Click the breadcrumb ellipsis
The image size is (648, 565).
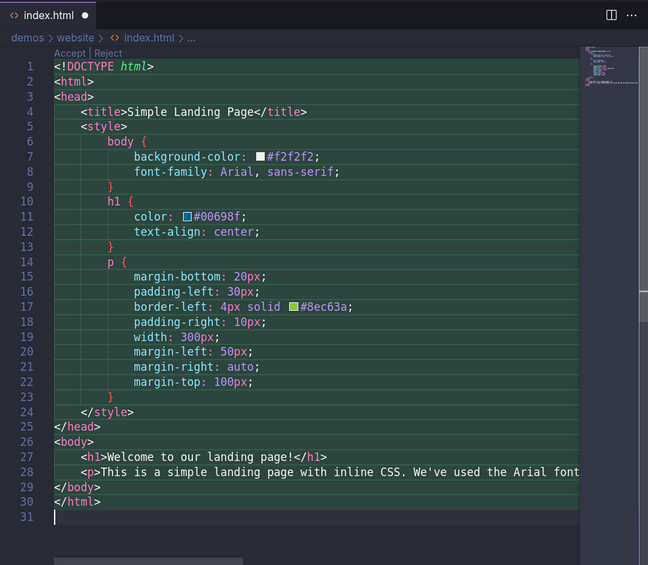pyautogui.click(x=191, y=39)
